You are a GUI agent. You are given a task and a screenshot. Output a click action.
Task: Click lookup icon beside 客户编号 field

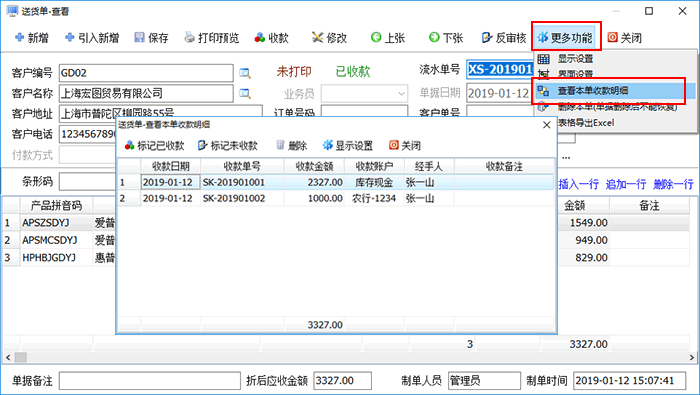pyautogui.click(x=245, y=73)
